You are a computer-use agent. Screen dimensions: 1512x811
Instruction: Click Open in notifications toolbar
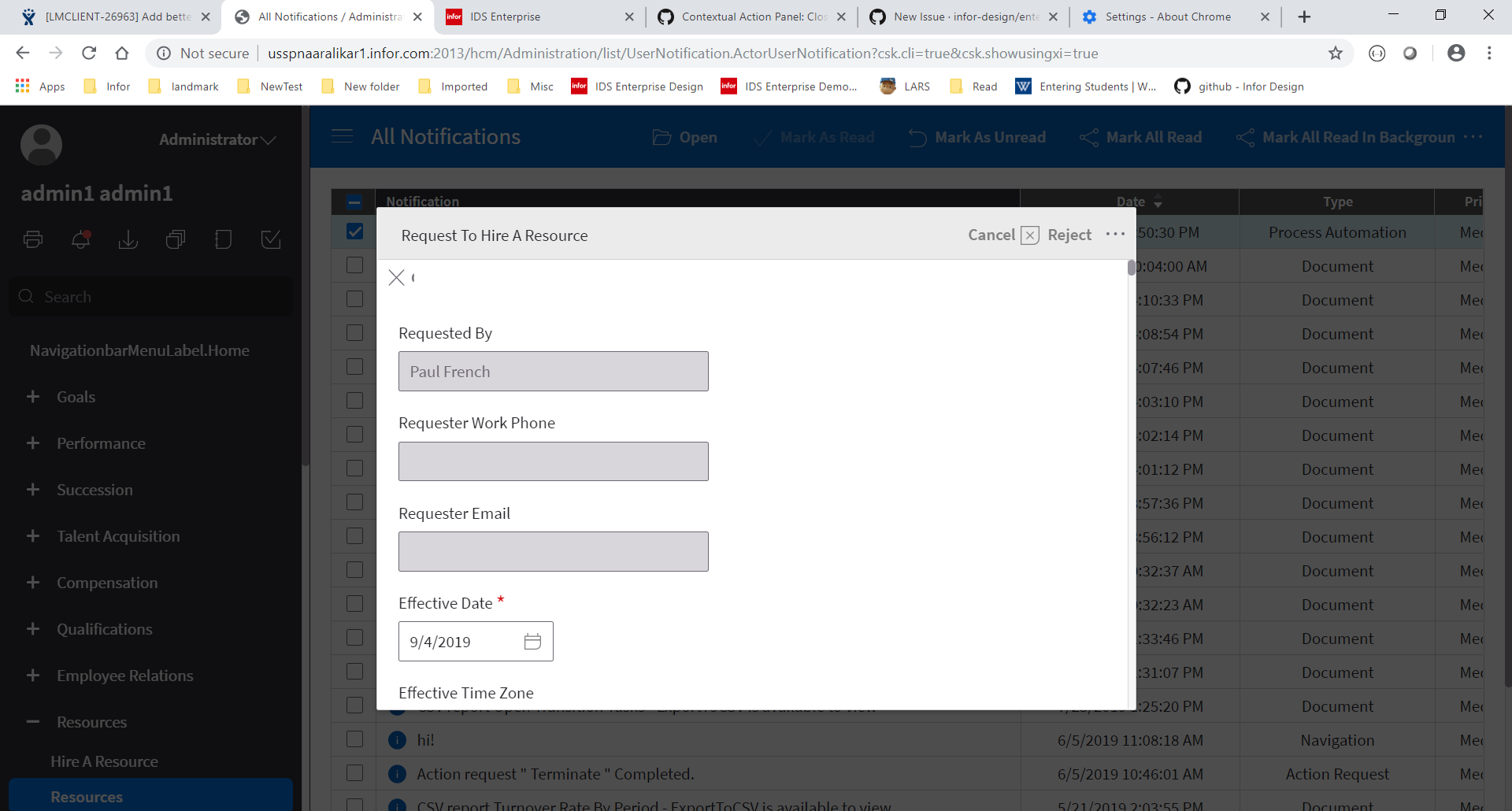(684, 137)
